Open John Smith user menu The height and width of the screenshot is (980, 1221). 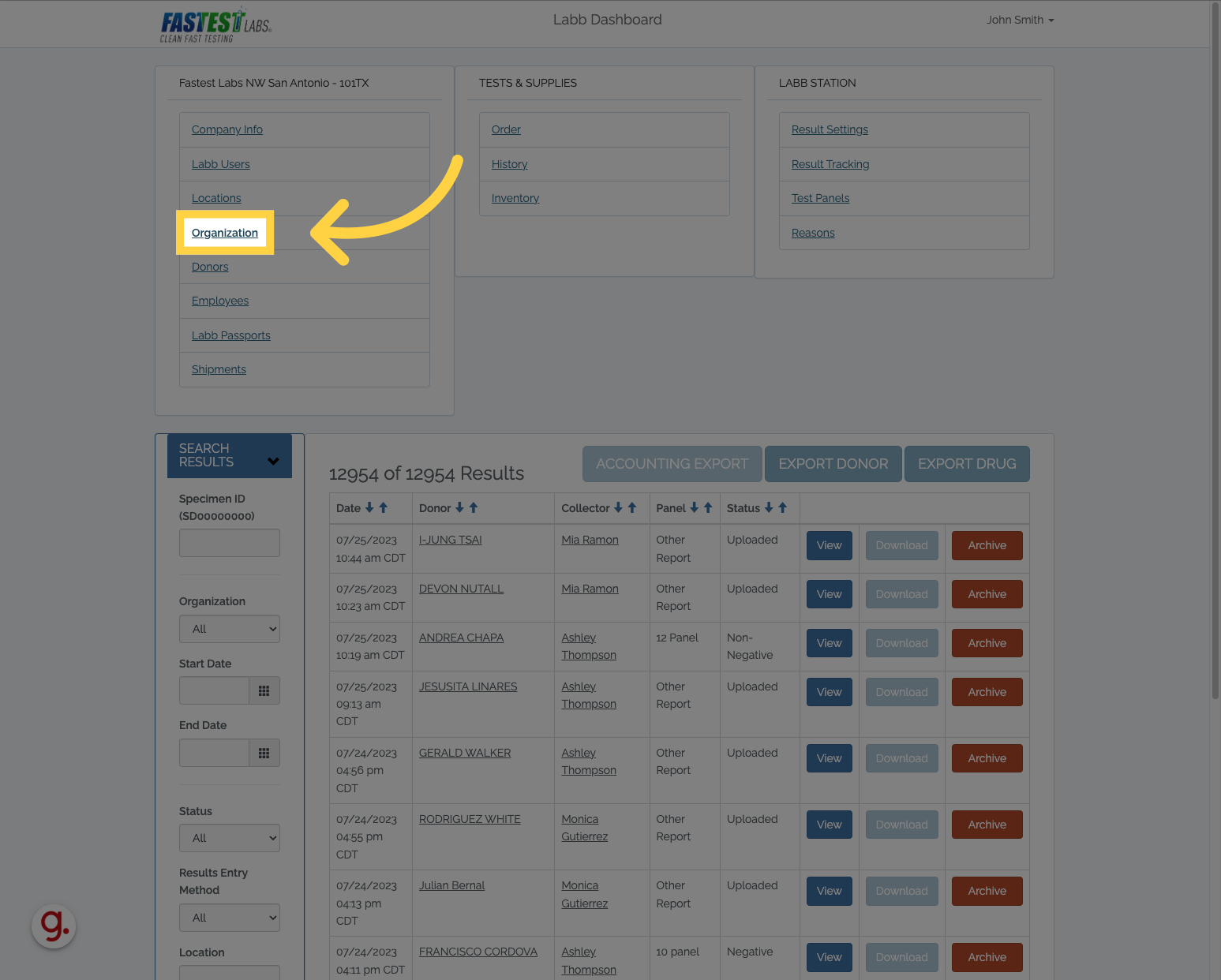tap(1020, 20)
